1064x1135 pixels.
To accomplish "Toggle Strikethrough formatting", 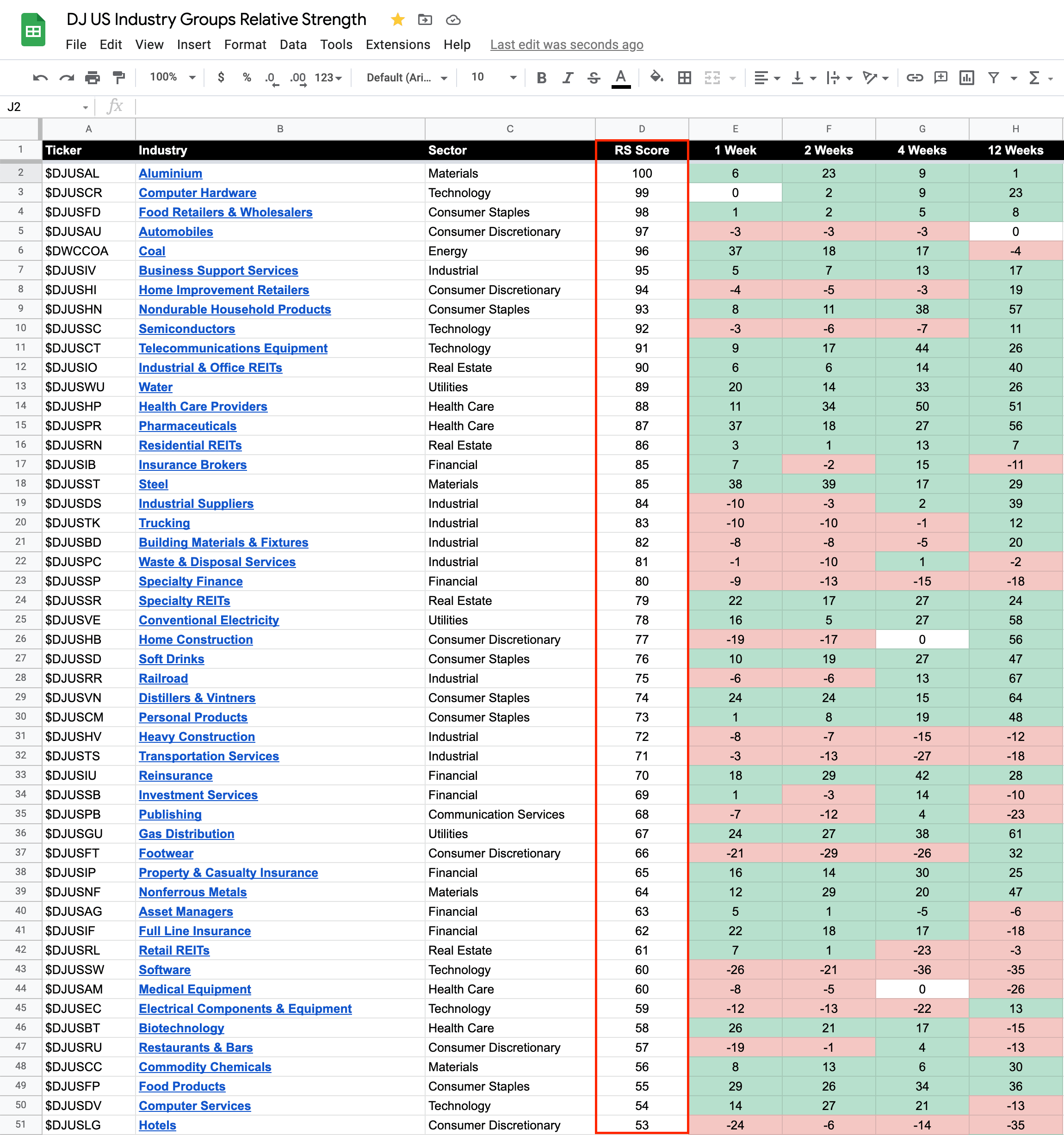I will 594,78.
